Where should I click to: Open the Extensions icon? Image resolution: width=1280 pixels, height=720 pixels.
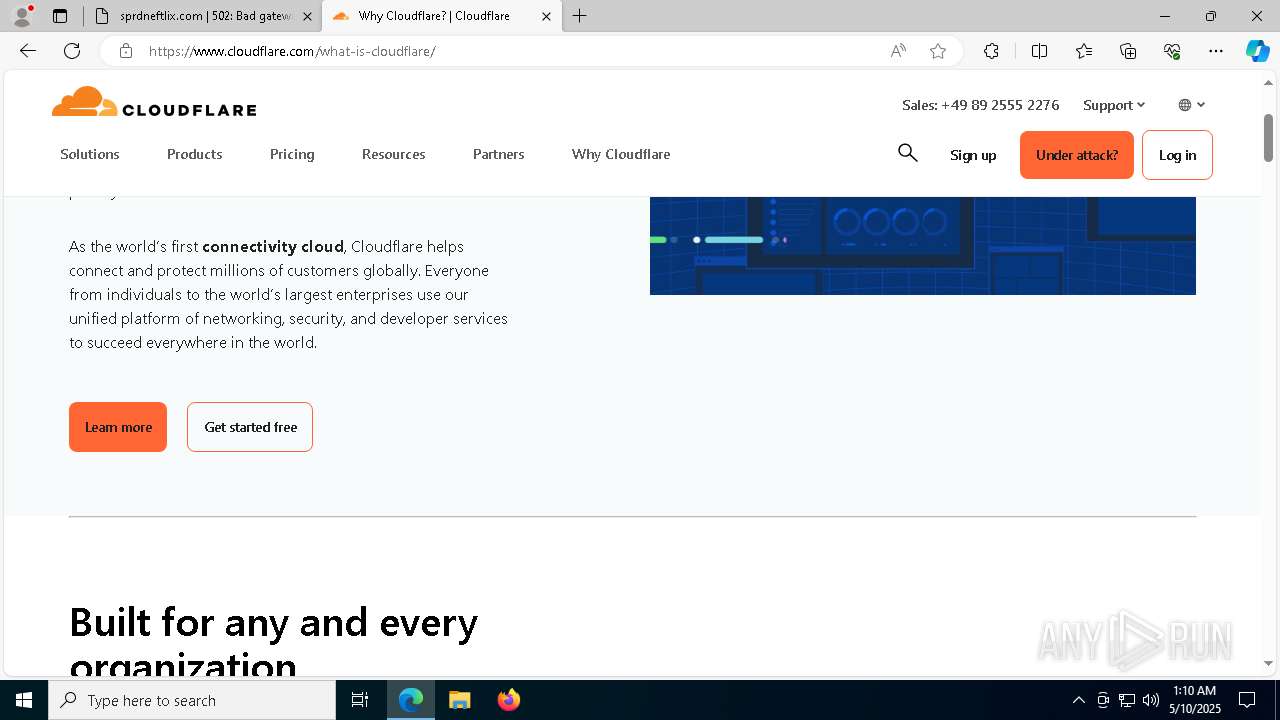coord(991,51)
